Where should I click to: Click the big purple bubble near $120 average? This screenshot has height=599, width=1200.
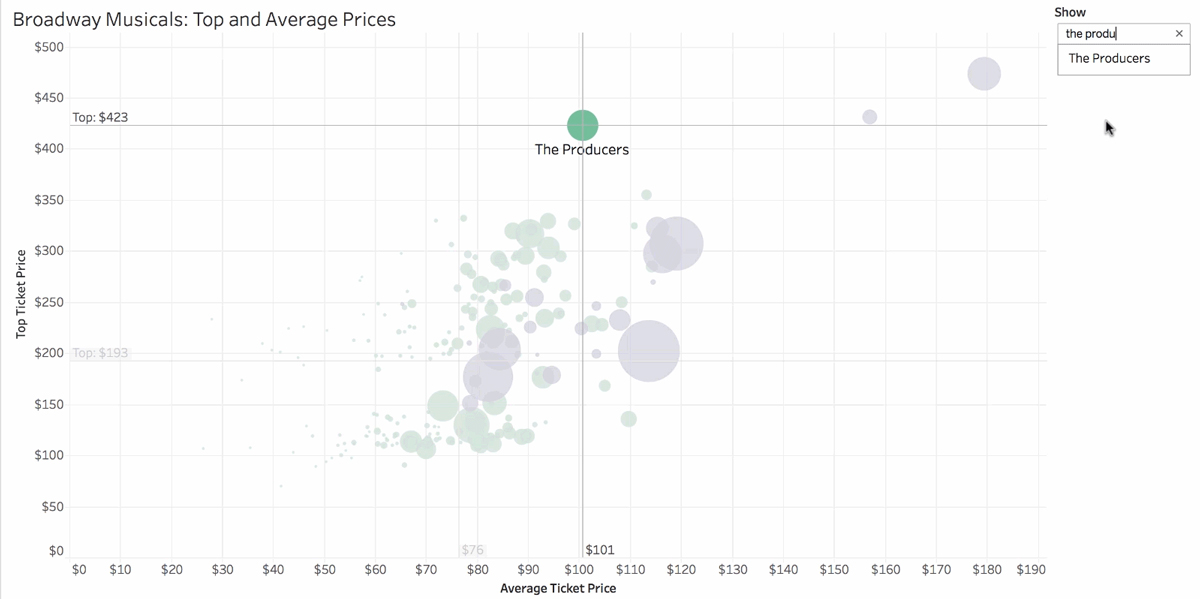[x=676, y=243]
